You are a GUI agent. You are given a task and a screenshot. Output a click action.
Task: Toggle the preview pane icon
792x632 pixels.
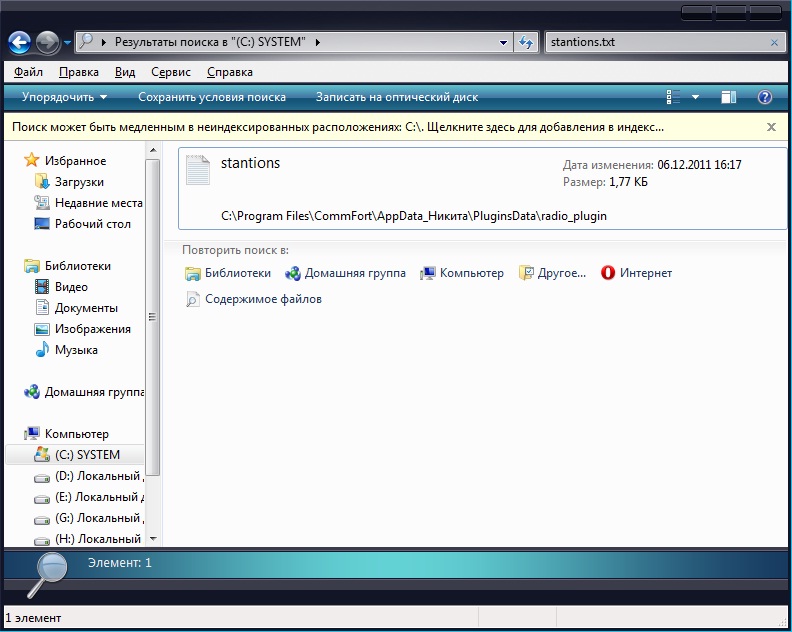click(729, 97)
